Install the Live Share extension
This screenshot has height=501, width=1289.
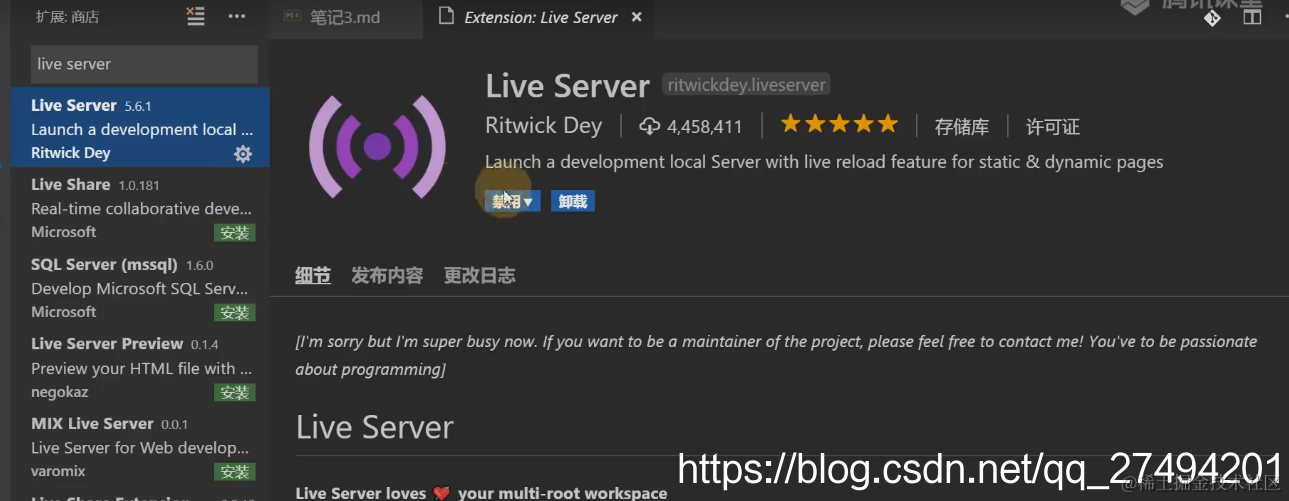(235, 233)
